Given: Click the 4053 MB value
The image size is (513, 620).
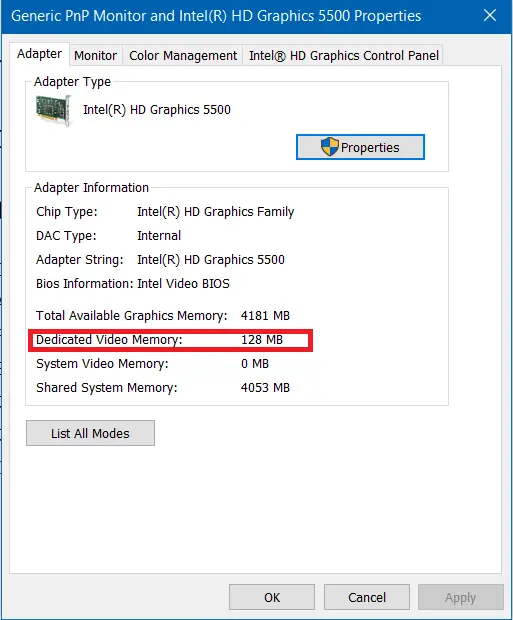Looking at the screenshot, I should tap(265, 388).
